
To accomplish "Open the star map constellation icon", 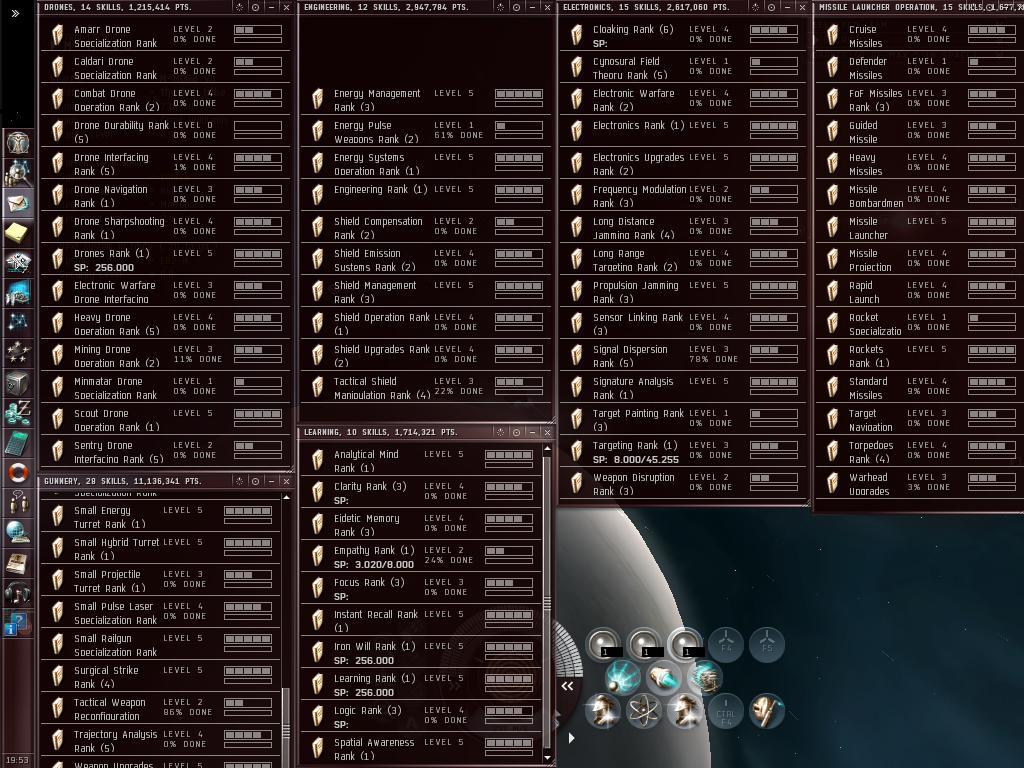I will (x=18, y=322).
